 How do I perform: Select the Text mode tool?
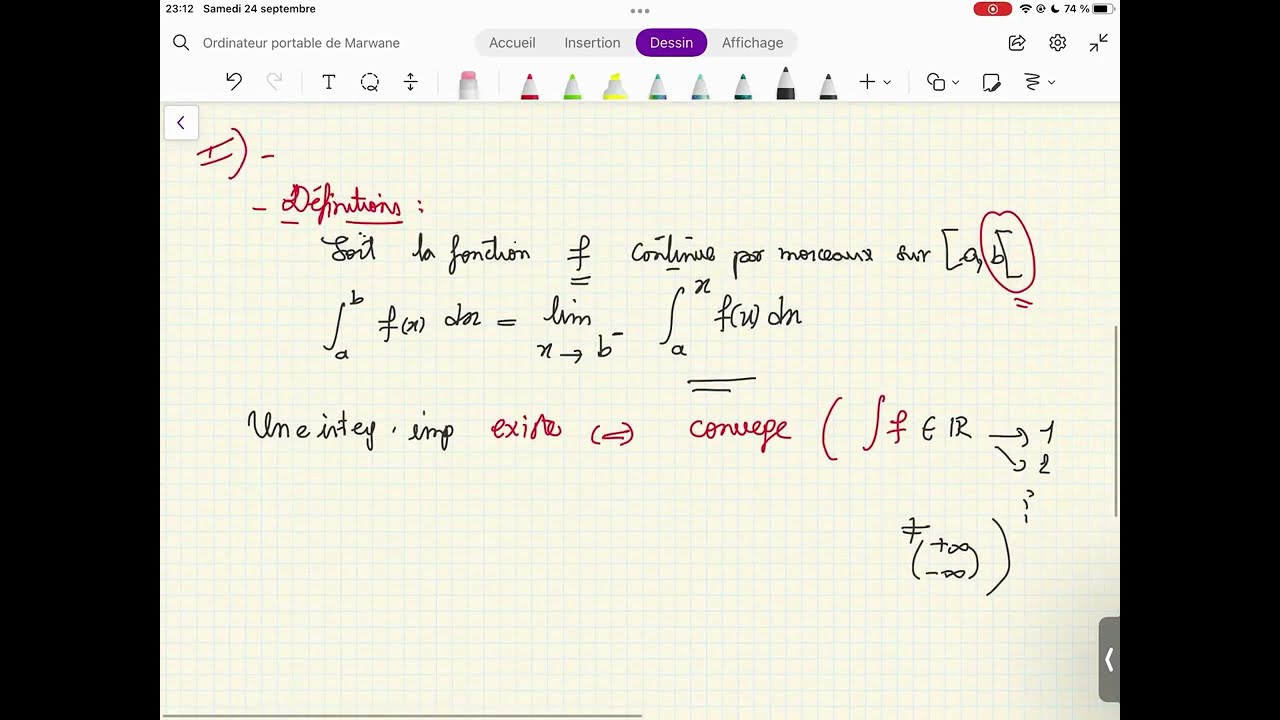click(328, 82)
